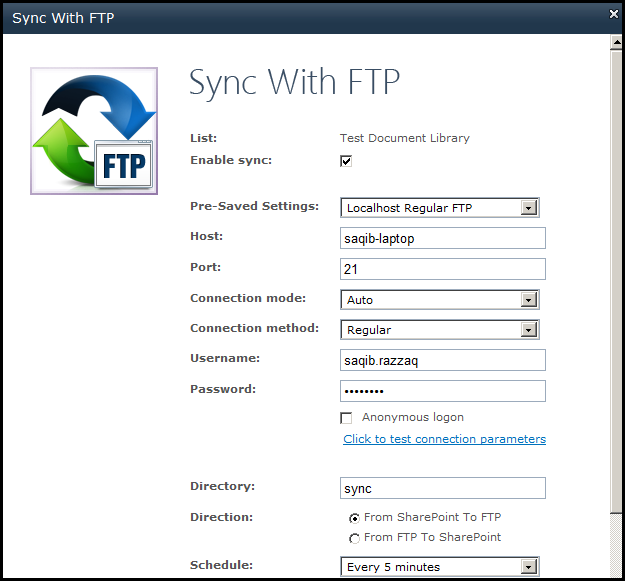Click the vertical scrollbar thumb
Image resolution: width=625 pixels, height=581 pixels.
coord(617,281)
